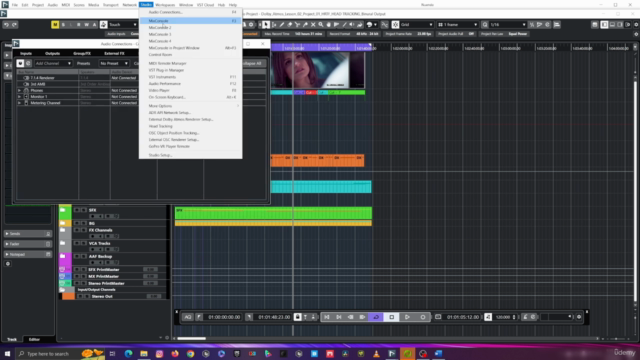Expand the Sends inspector section
The height and width of the screenshot is (360, 640).
pos(28,234)
